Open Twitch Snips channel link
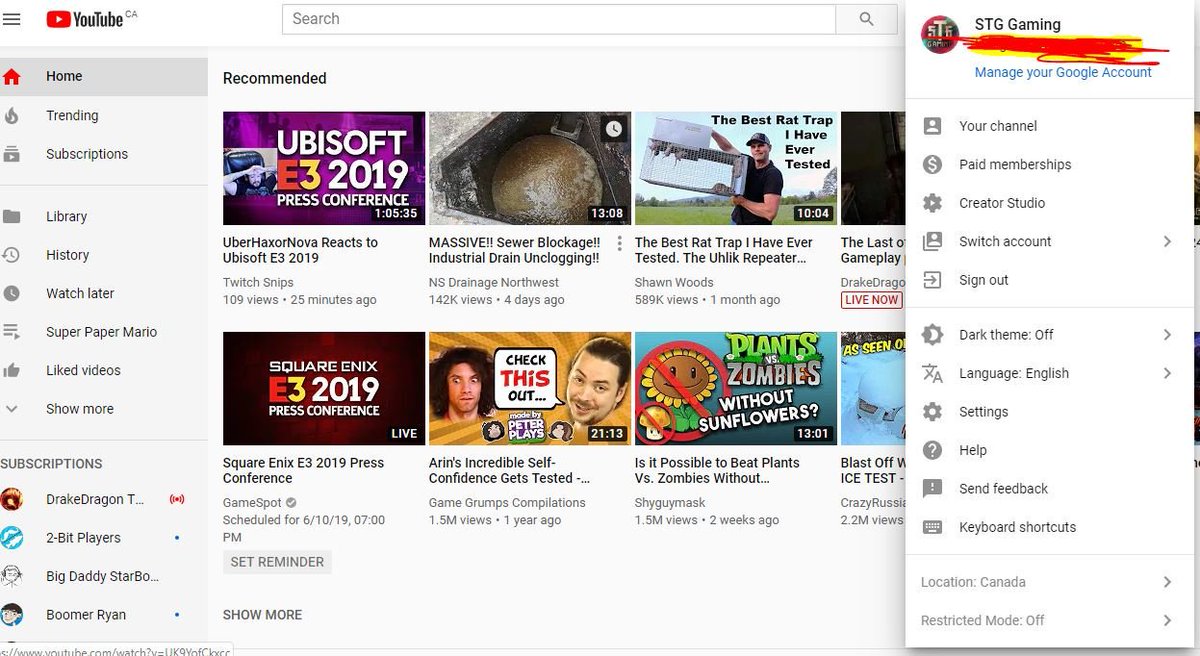1200x656 pixels. coord(258,283)
